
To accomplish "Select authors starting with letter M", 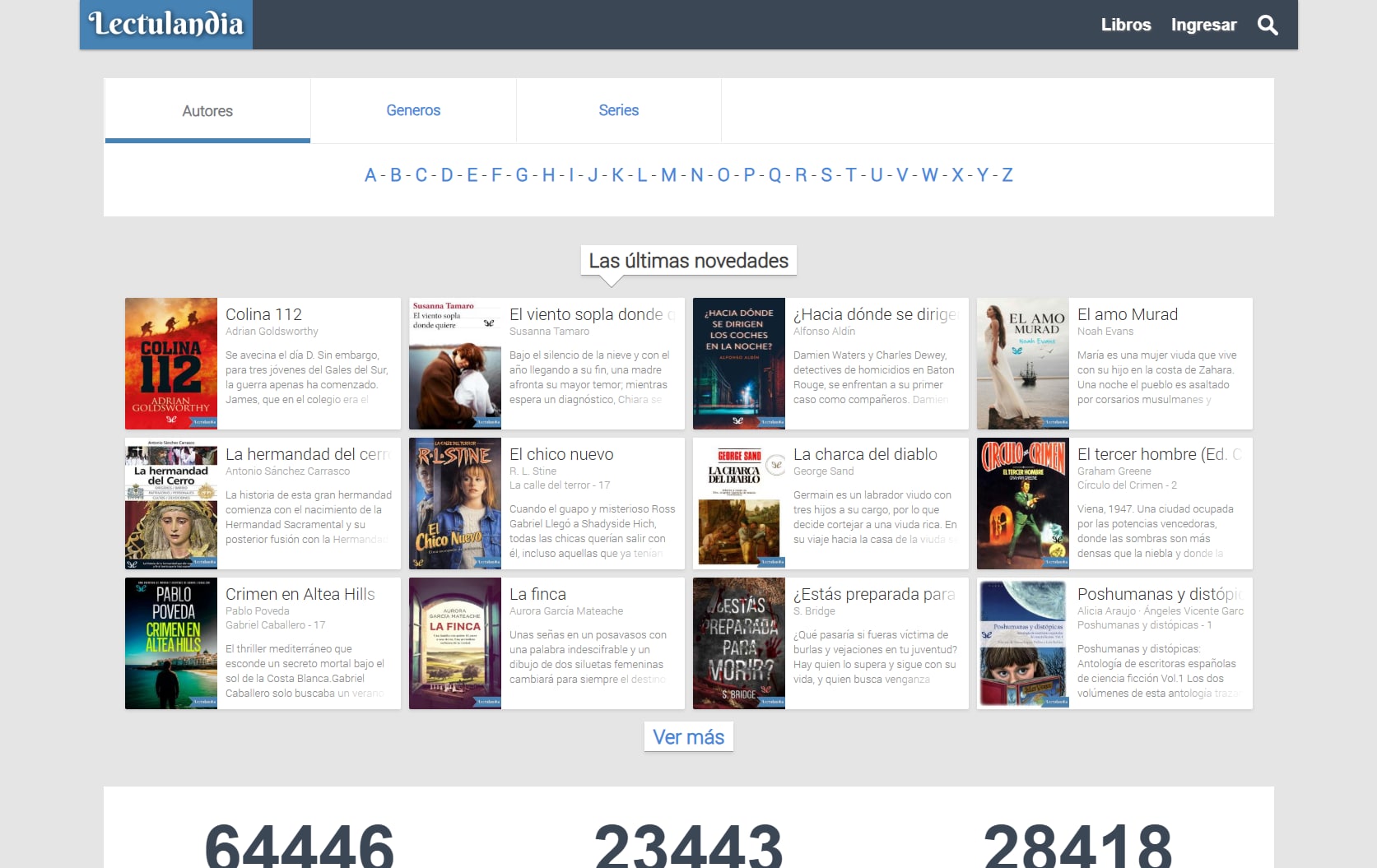I will [x=668, y=174].
